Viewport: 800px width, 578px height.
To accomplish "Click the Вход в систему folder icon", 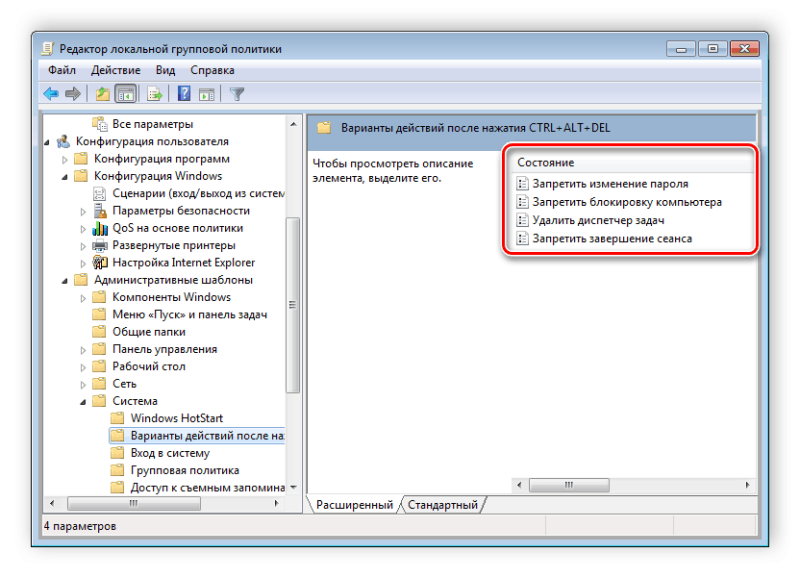I will pos(118,453).
